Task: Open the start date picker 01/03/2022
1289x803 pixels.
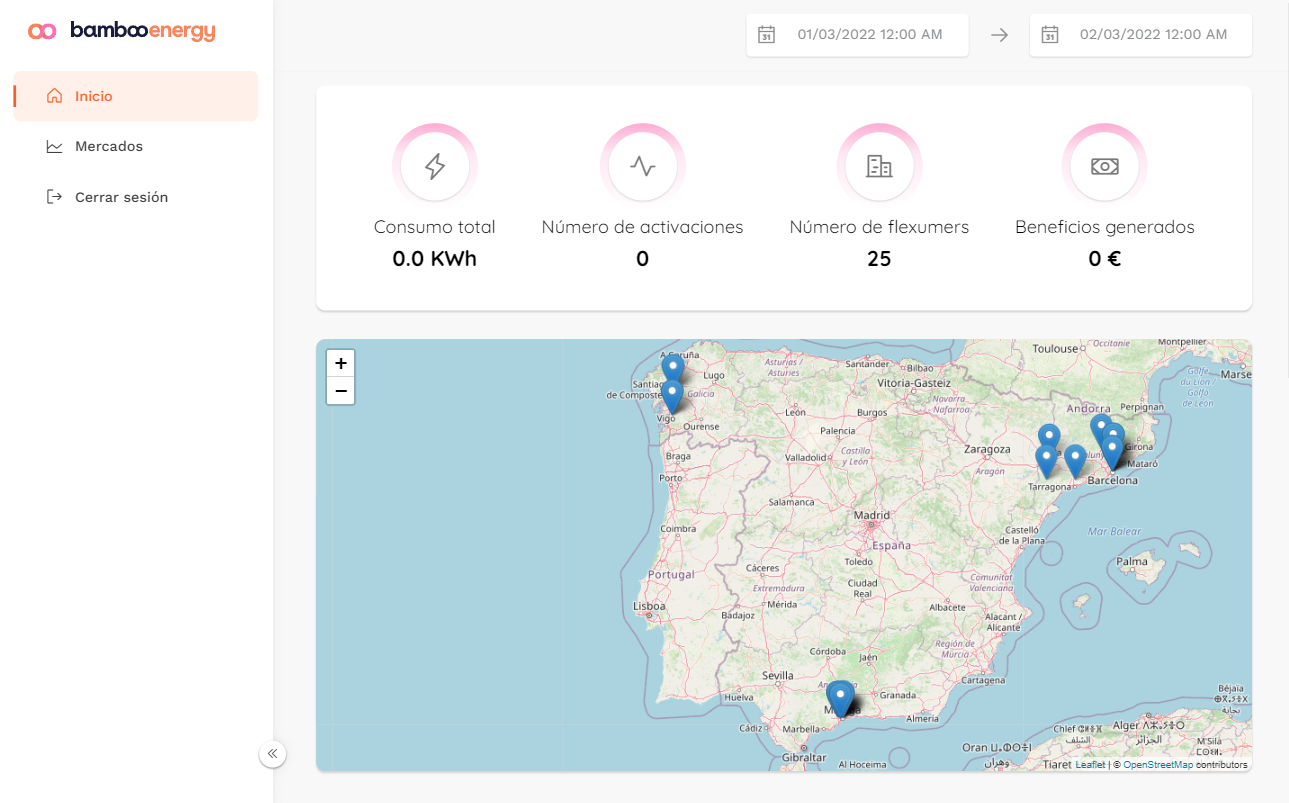Action: tap(869, 35)
